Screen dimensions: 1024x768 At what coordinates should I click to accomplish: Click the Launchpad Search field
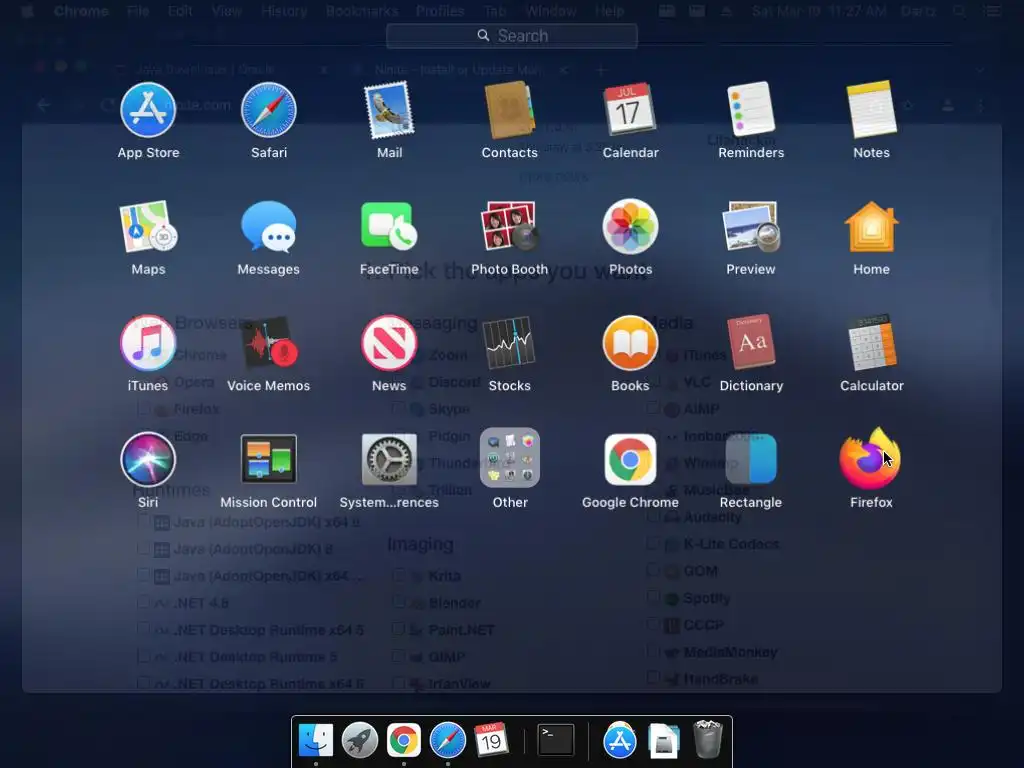pyautogui.click(x=511, y=36)
